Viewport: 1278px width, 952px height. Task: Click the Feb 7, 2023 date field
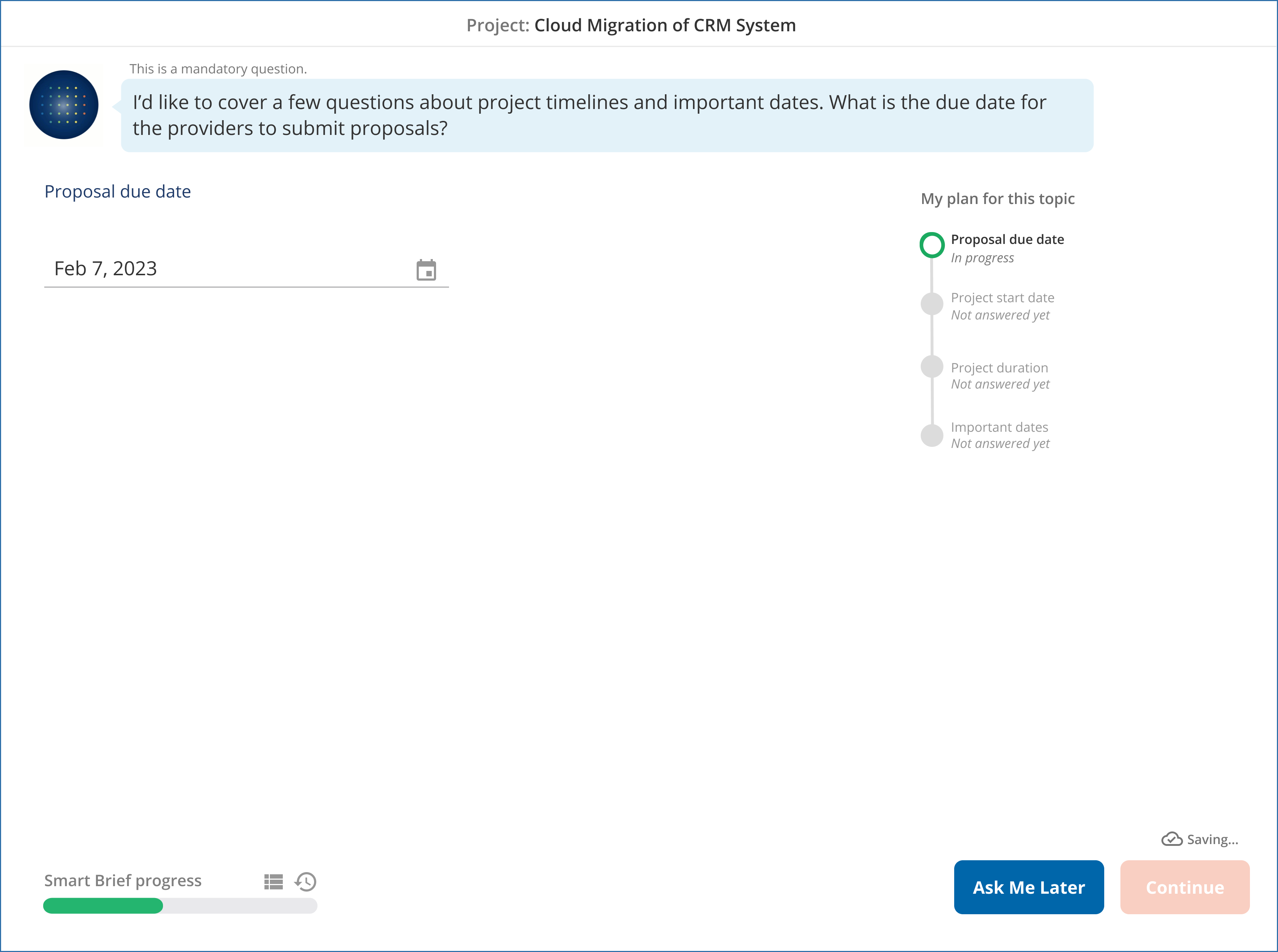coord(173,268)
